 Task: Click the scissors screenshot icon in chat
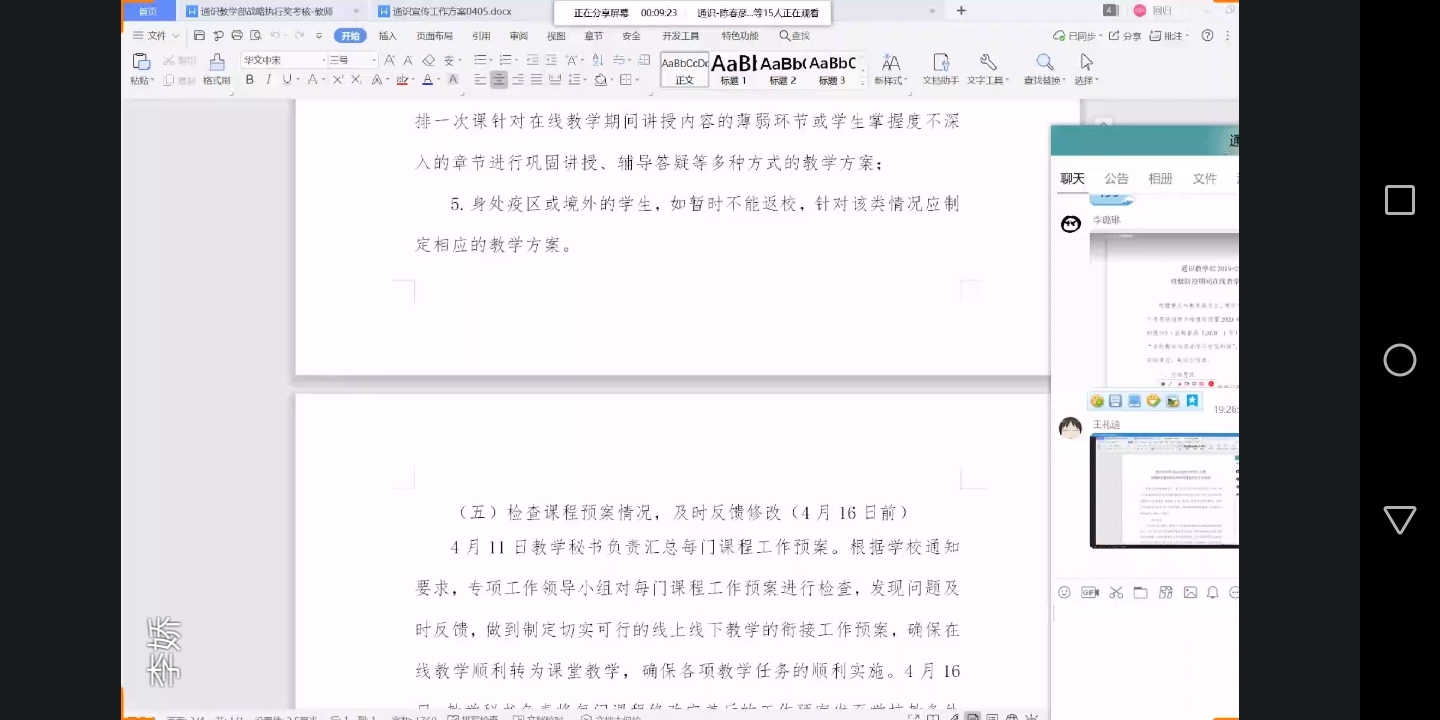click(x=1115, y=592)
